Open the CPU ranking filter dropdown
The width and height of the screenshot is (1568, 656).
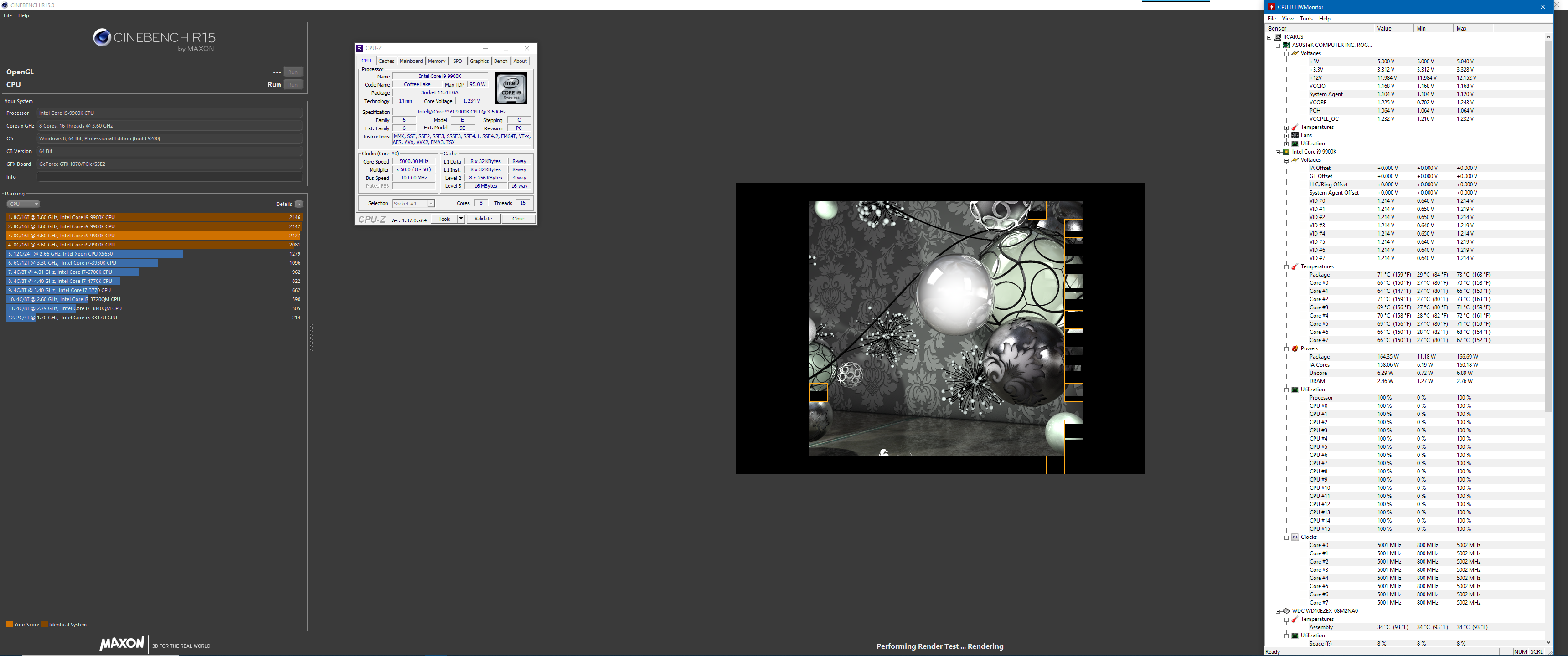coord(23,205)
